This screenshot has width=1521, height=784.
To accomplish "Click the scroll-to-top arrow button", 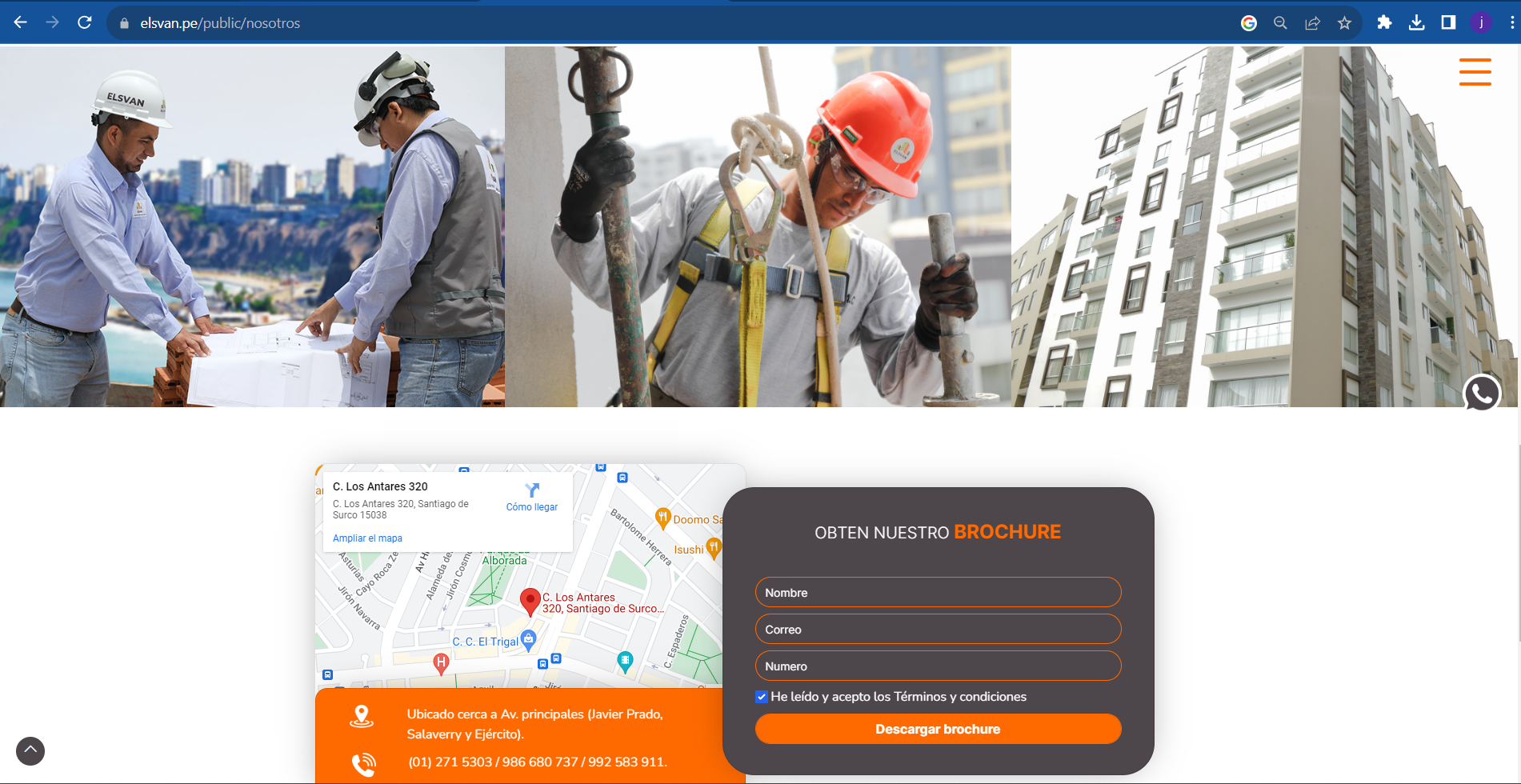I will 30,750.
